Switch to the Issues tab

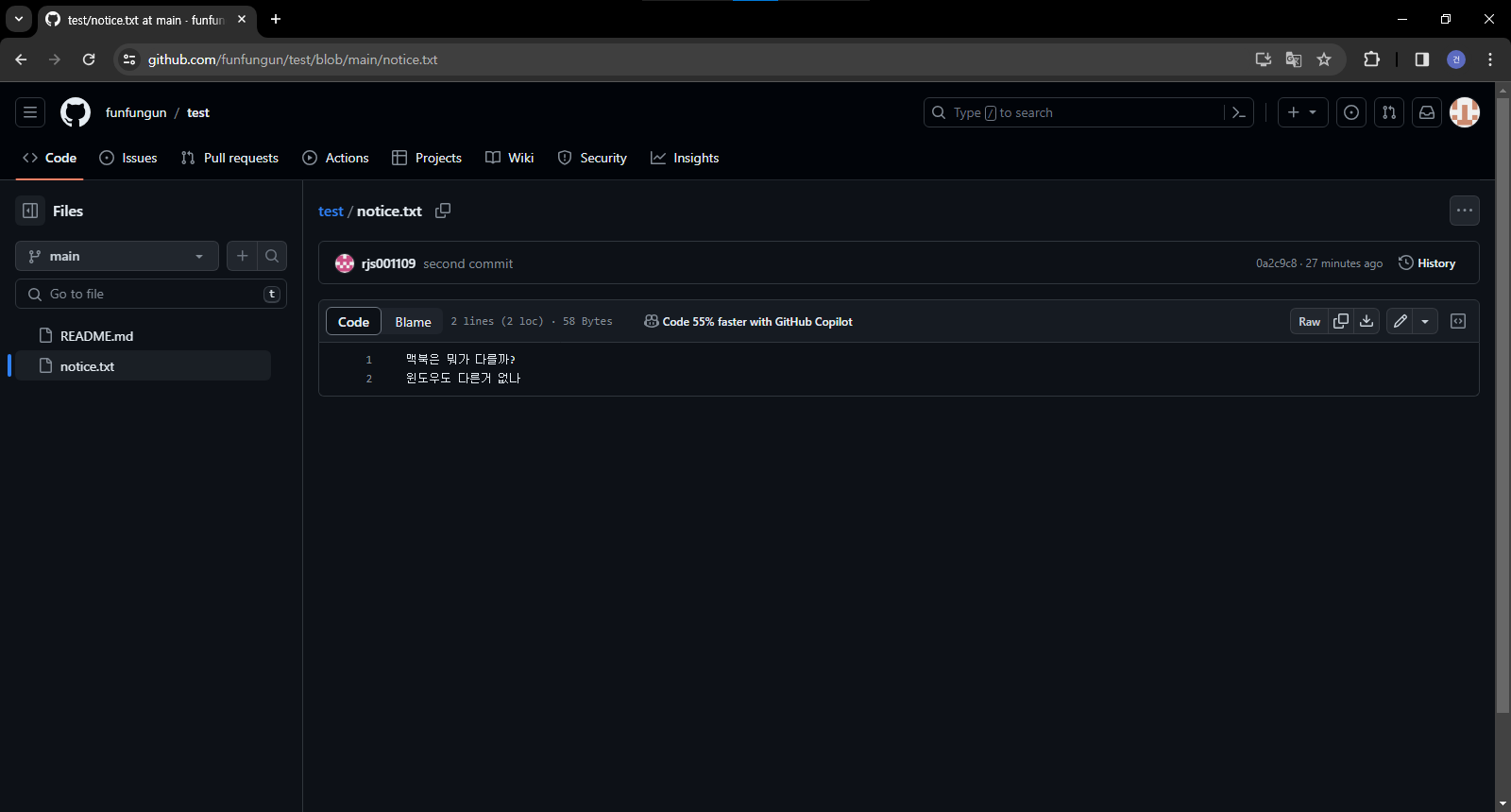pyautogui.click(x=128, y=158)
